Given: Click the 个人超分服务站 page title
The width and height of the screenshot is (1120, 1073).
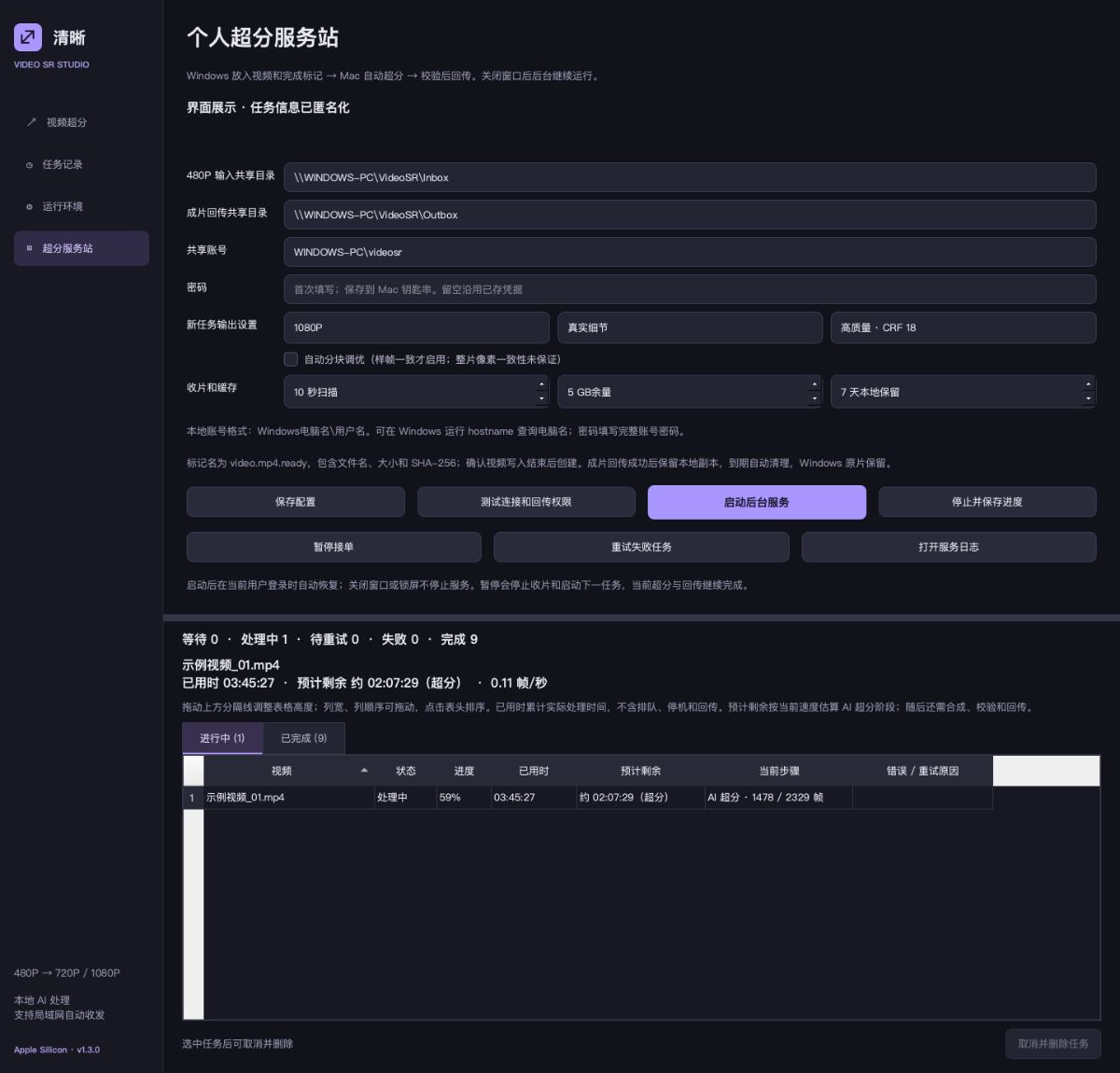Looking at the screenshot, I should 262,37.
